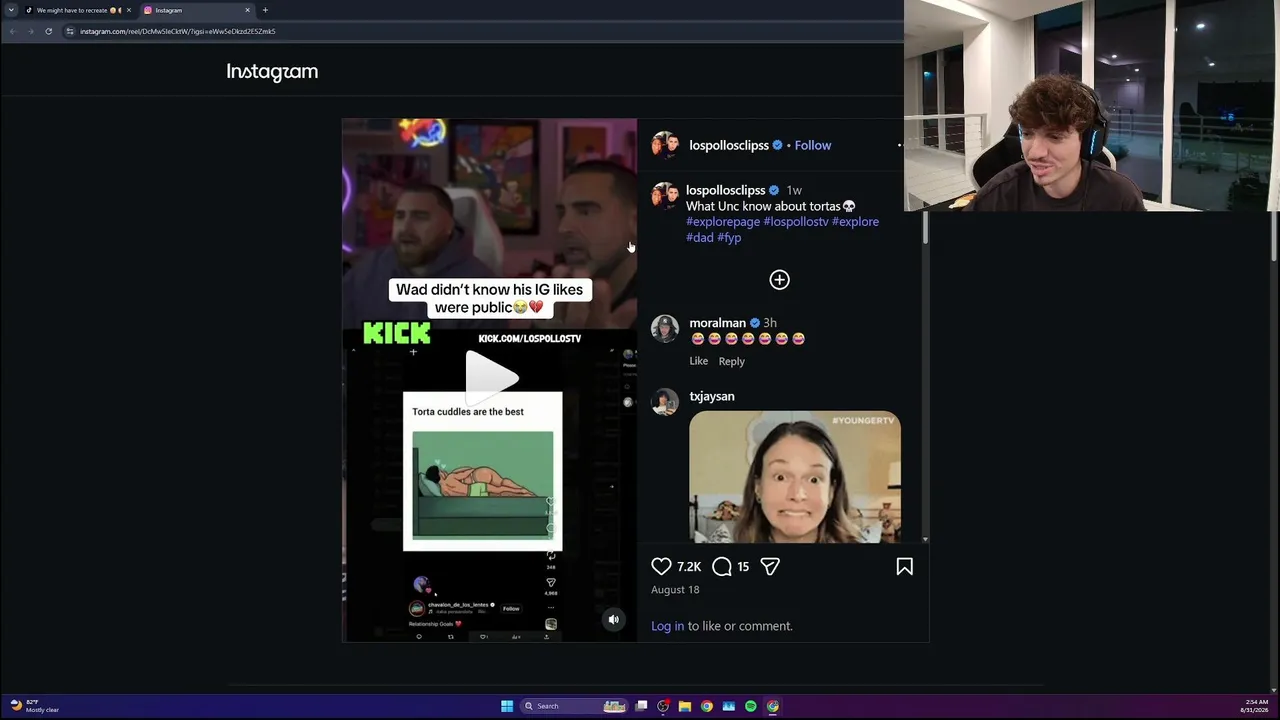Open lospollosclipss avatar in the post header

[665, 145]
